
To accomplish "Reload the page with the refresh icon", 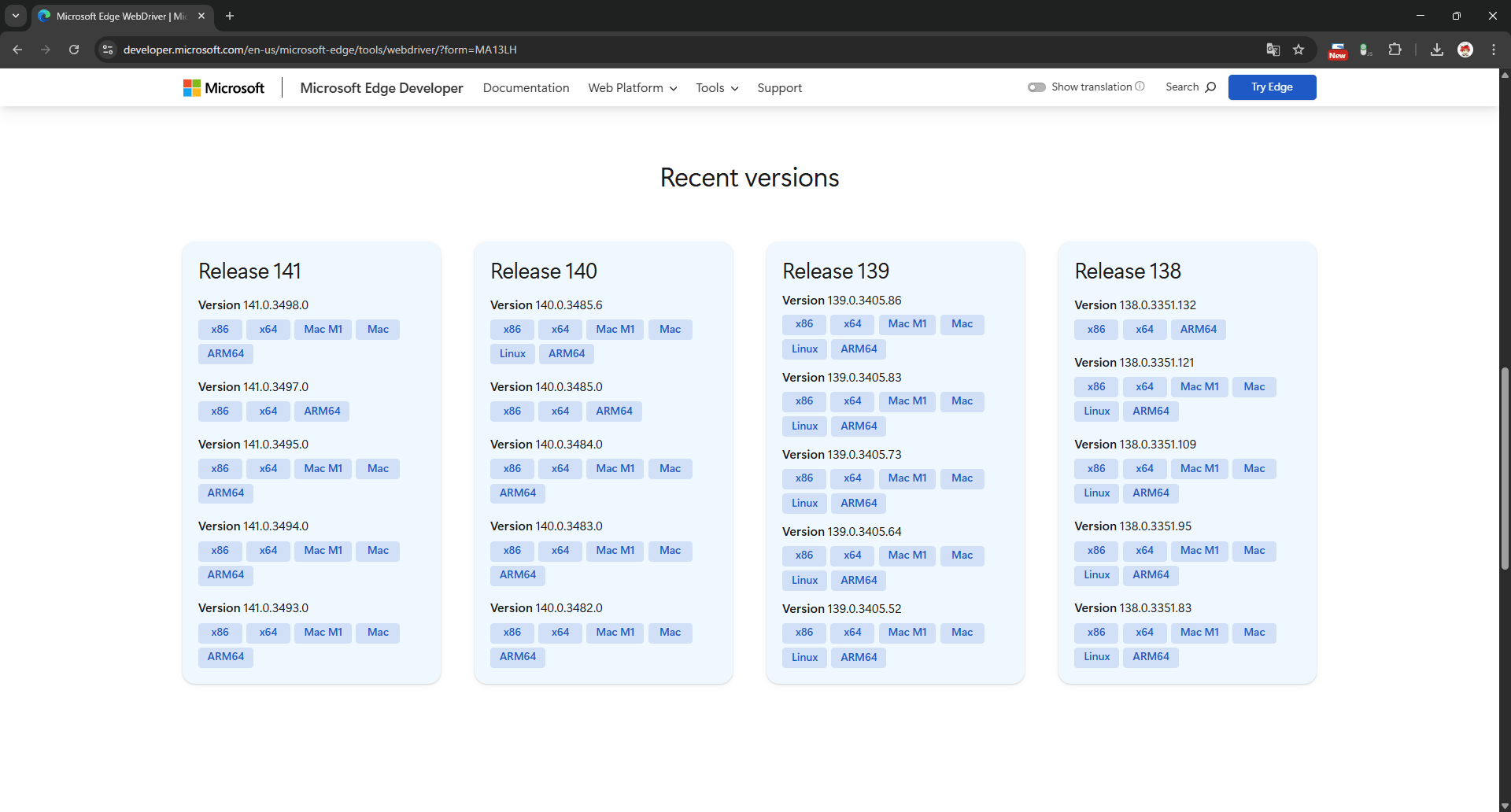I will pyautogui.click(x=74, y=50).
